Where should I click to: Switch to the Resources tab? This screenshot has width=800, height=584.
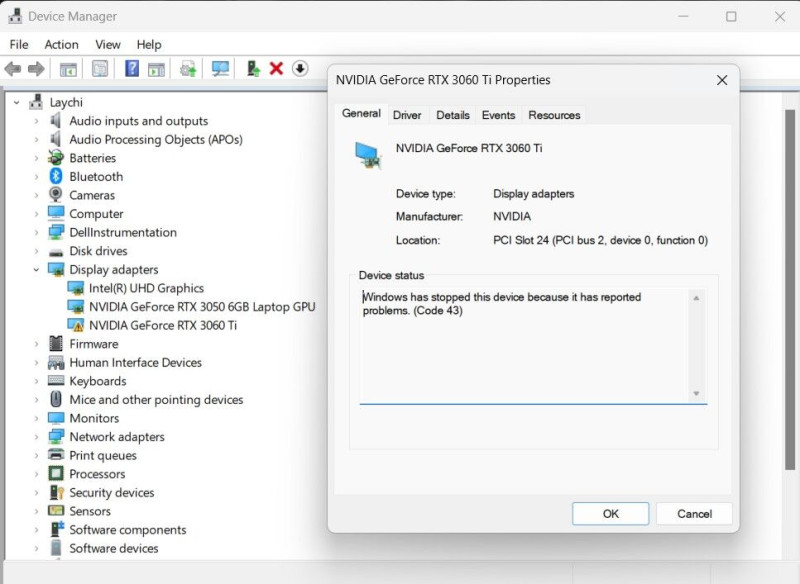pyautogui.click(x=554, y=115)
